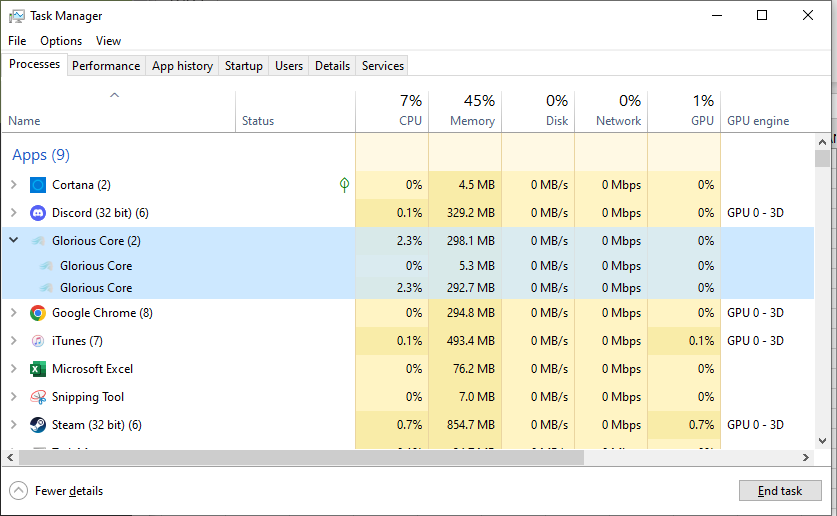Switch to the Services tab
Image resolution: width=837 pixels, height=516 pixels.
(x=383, y=66)
